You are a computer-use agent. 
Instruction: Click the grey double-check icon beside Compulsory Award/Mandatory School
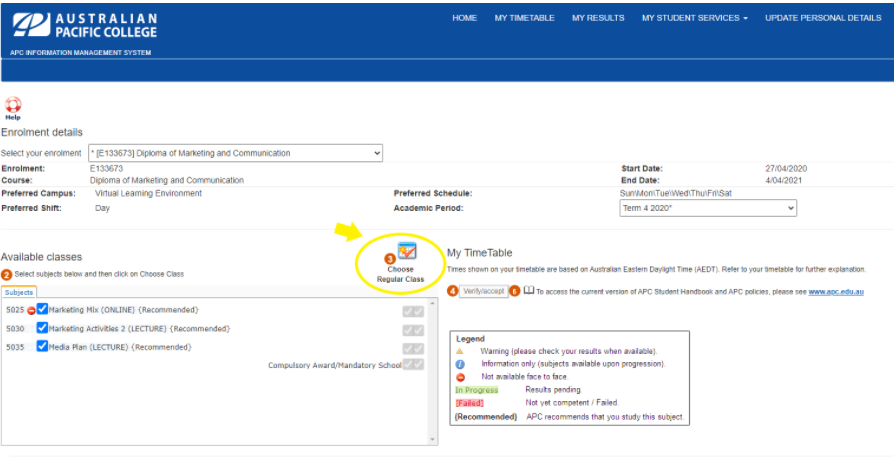[413, 365]
